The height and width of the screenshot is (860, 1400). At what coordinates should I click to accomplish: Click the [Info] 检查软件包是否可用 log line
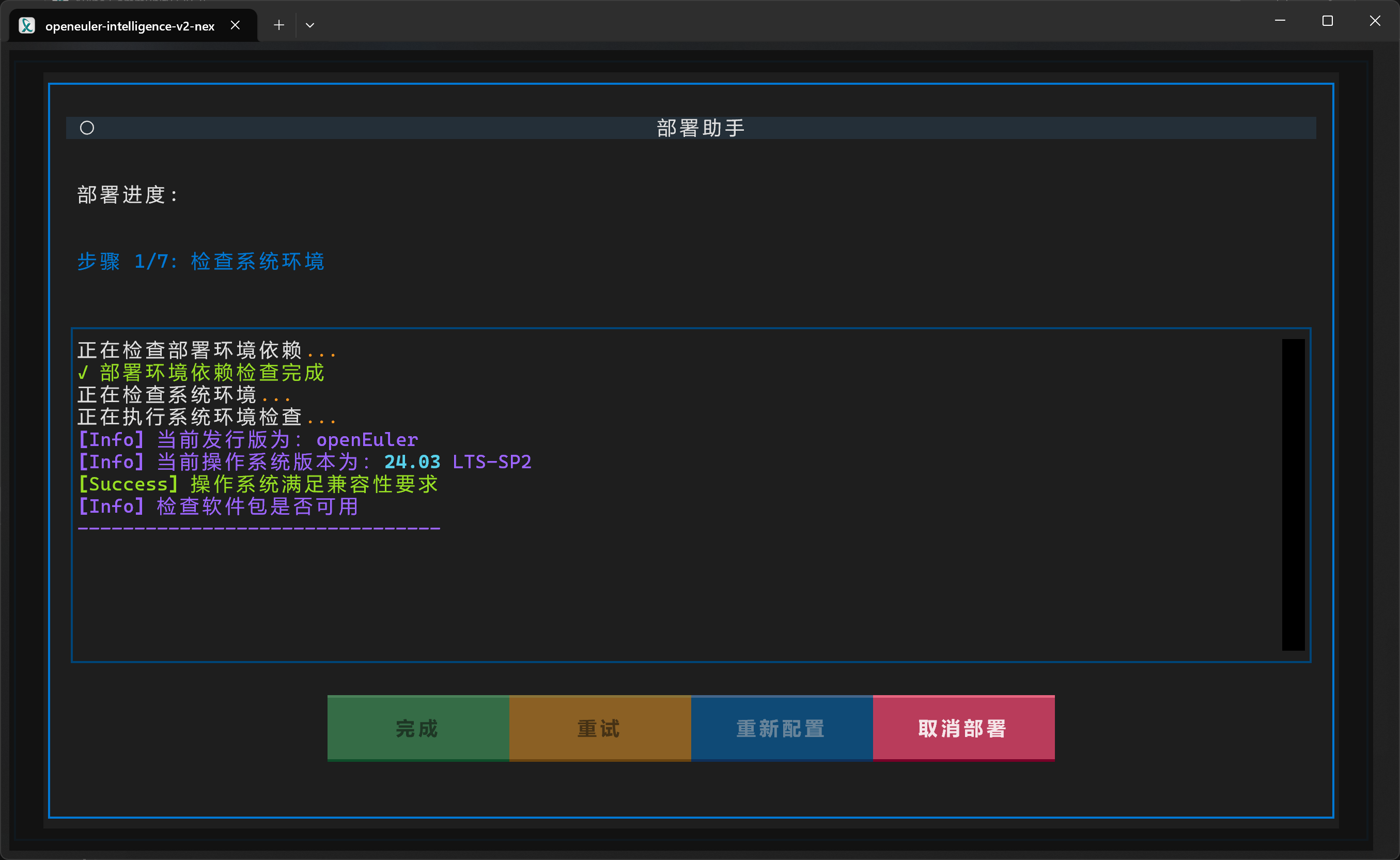[x=219, y=506]
